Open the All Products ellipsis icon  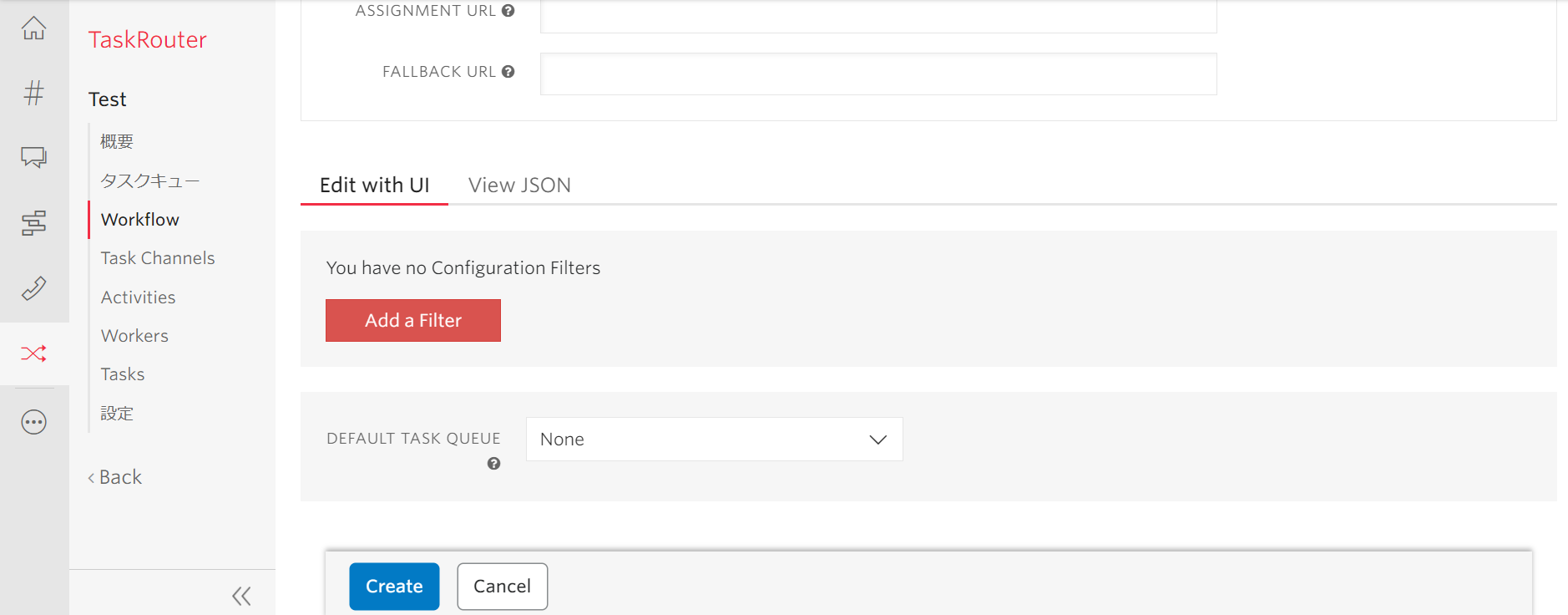tap(33, 422)
